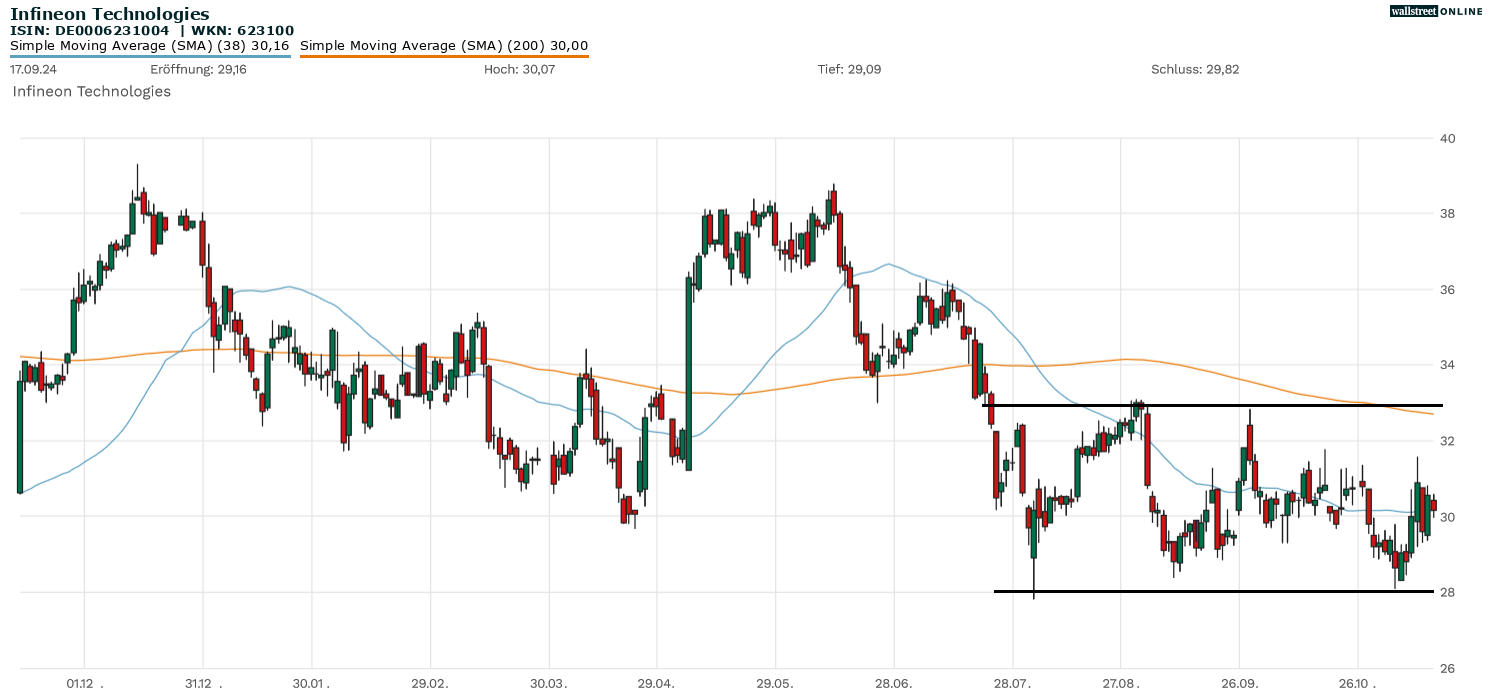Toggle the SMA (38) legend entry
The image size is (1490, 689).
(150, 45)
